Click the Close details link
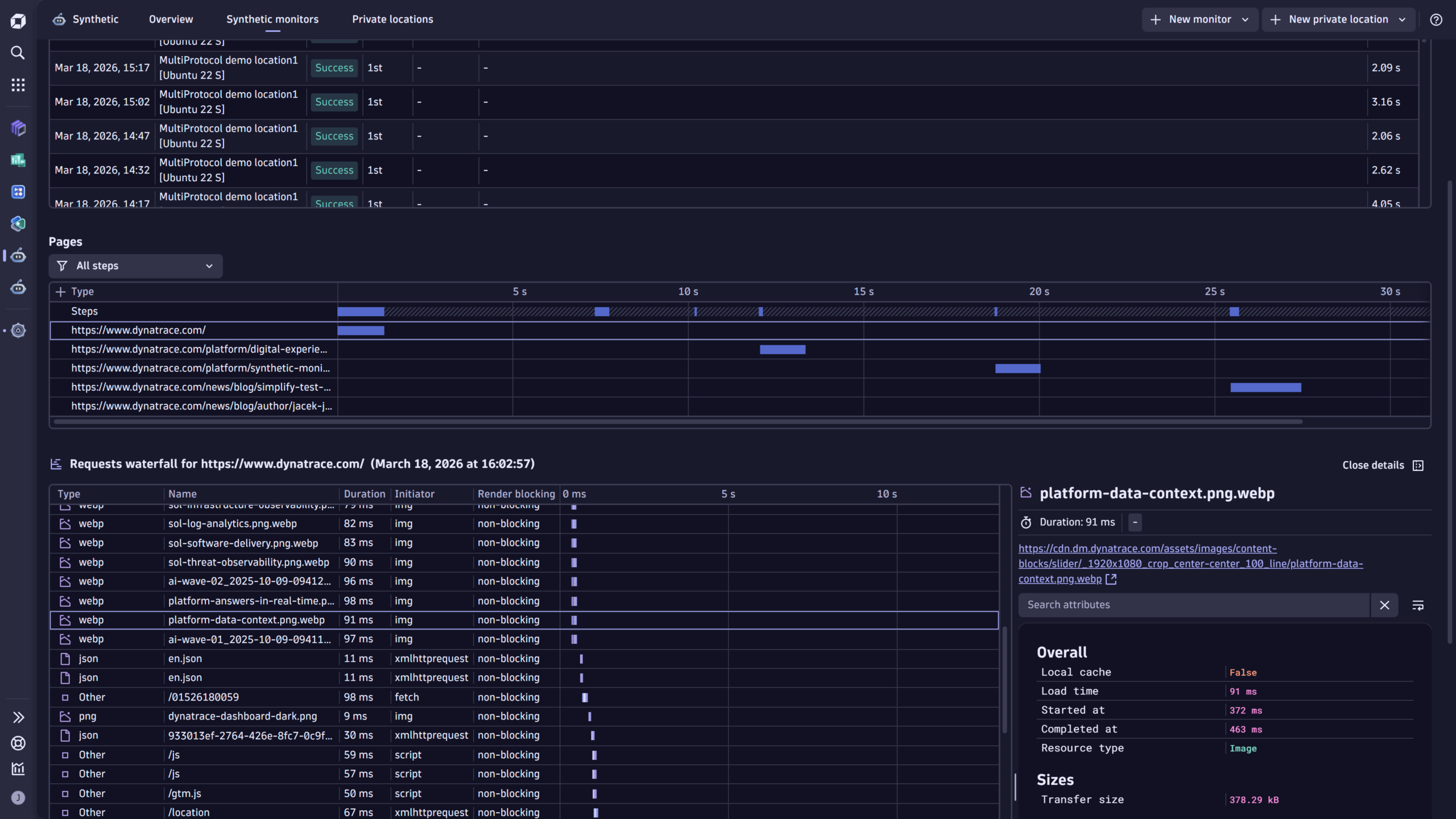 click(x=1374, y=465)
